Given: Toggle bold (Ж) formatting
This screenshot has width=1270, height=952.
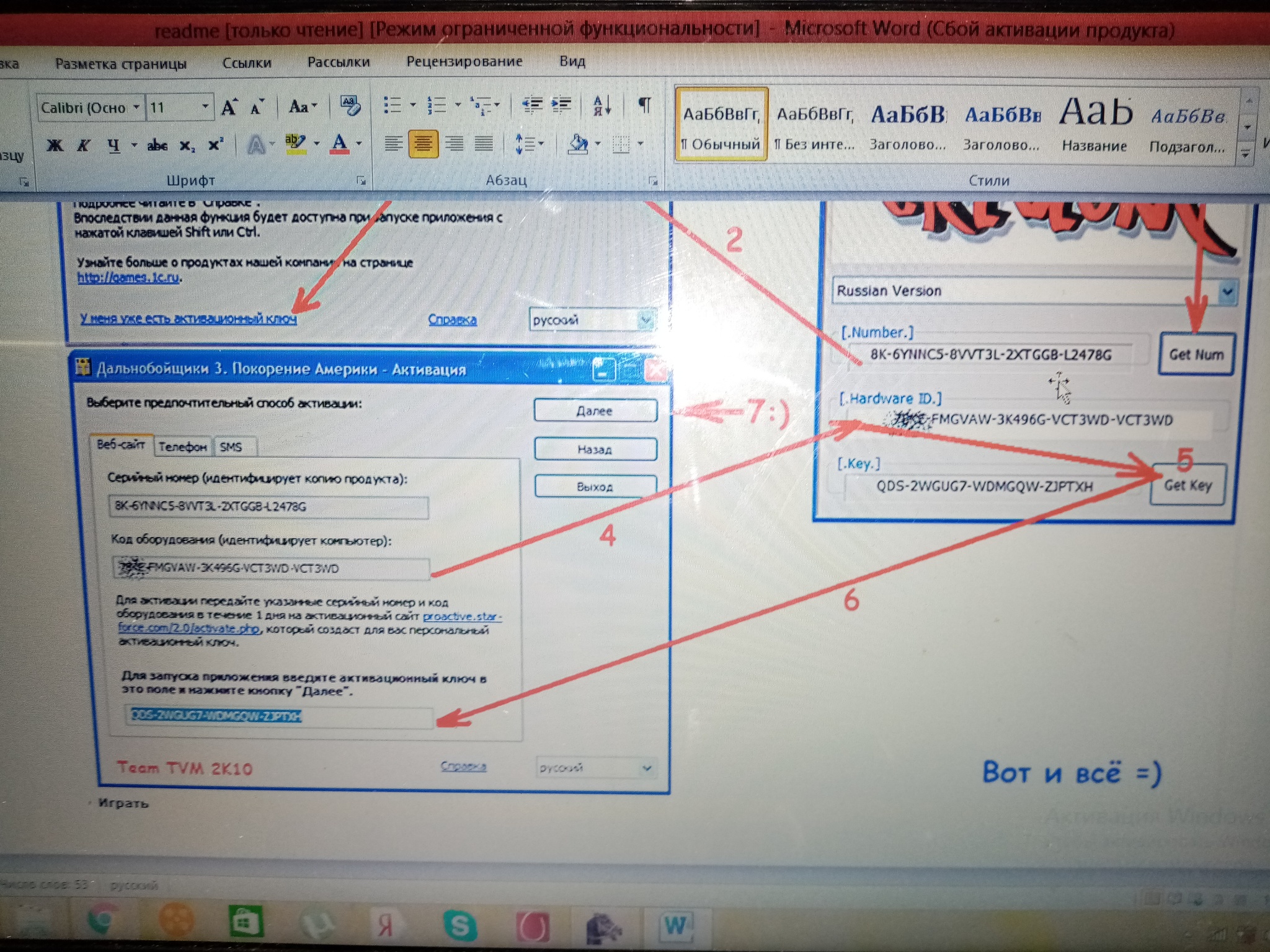Looking at the screenshot, I should (x=55, y=146).
